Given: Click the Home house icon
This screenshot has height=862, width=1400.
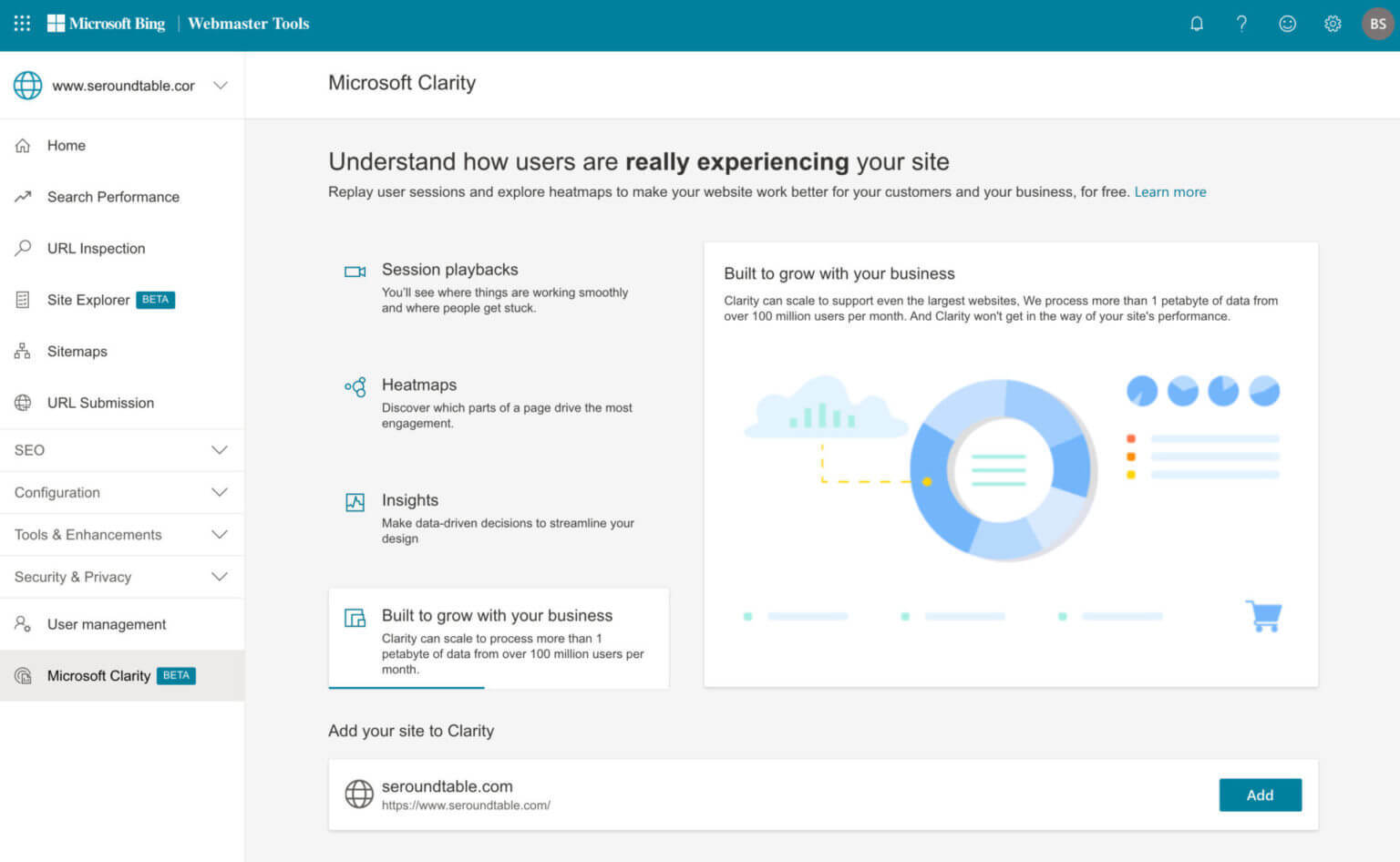Looking at the screenshot, I should click(23, 145).
